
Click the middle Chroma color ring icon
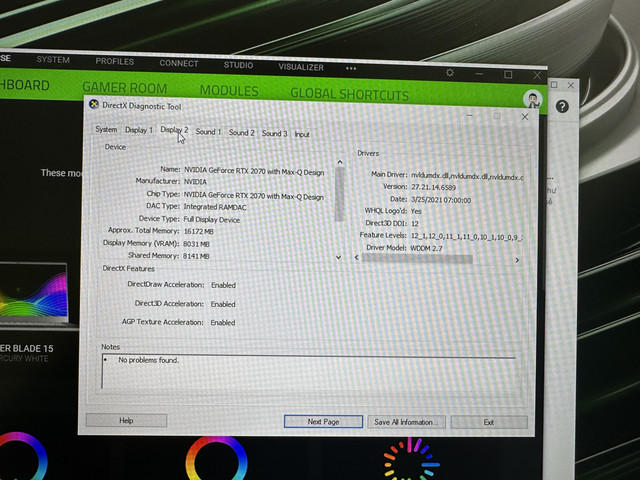tap(216, 458)
